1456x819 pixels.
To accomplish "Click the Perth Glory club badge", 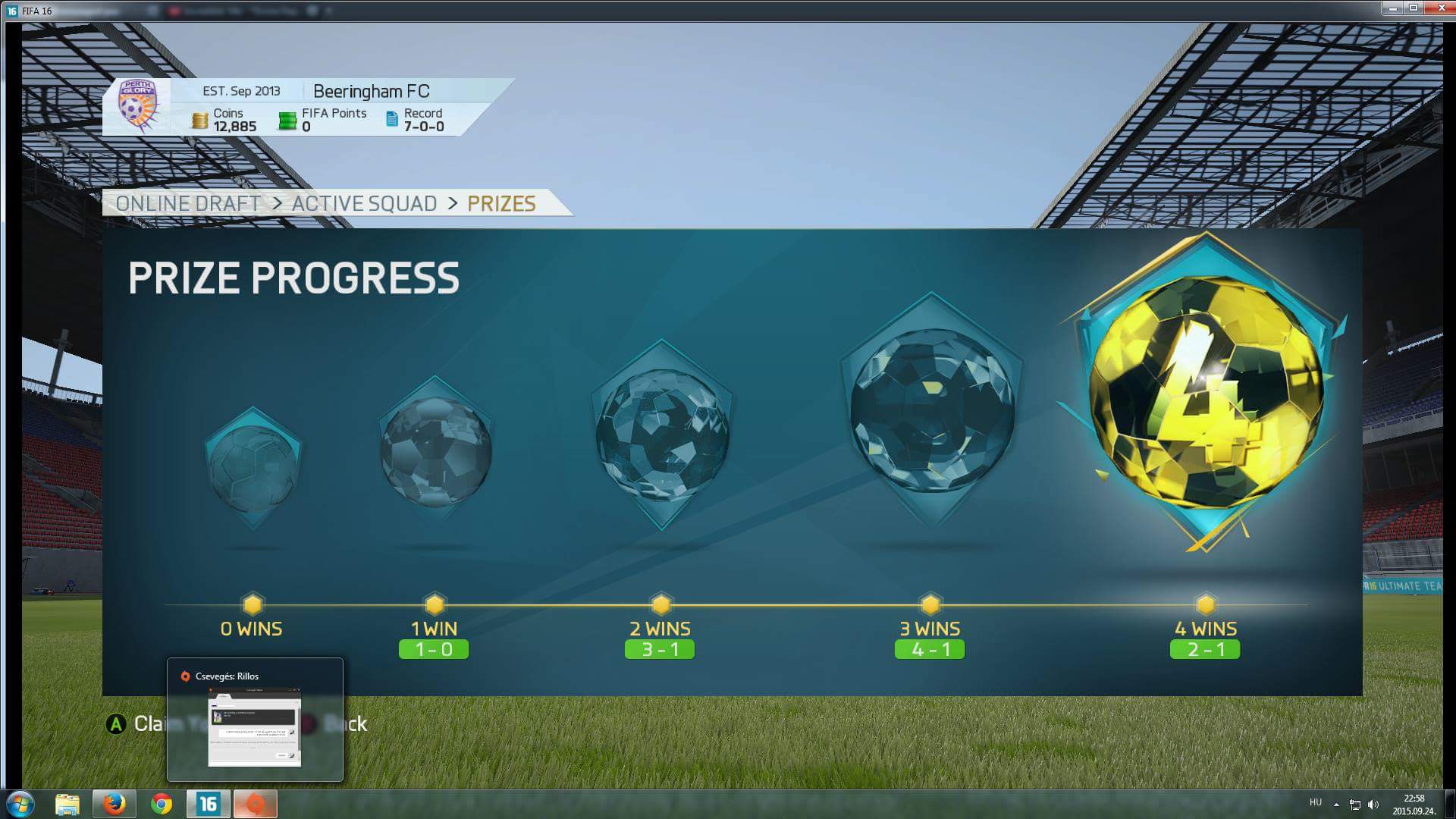I will [x=138, y=106].
